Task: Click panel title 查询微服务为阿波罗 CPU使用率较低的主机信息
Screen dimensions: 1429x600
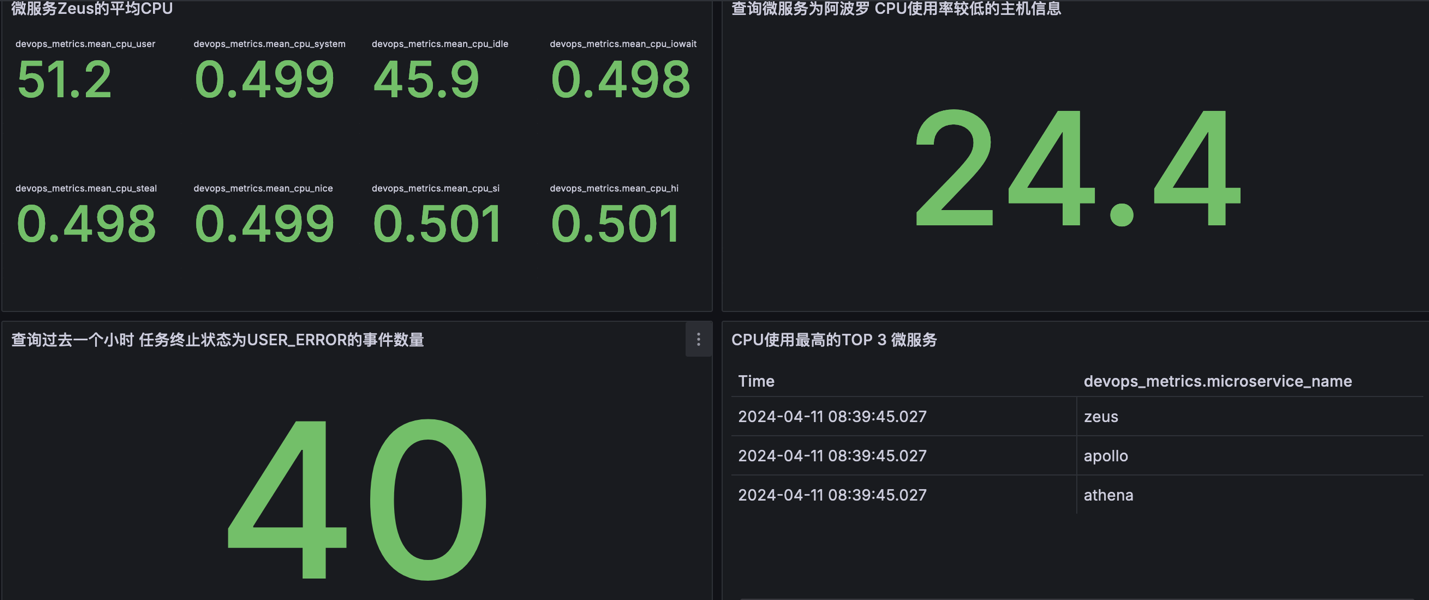Action: pyautogui.click(x=896, y=9)
